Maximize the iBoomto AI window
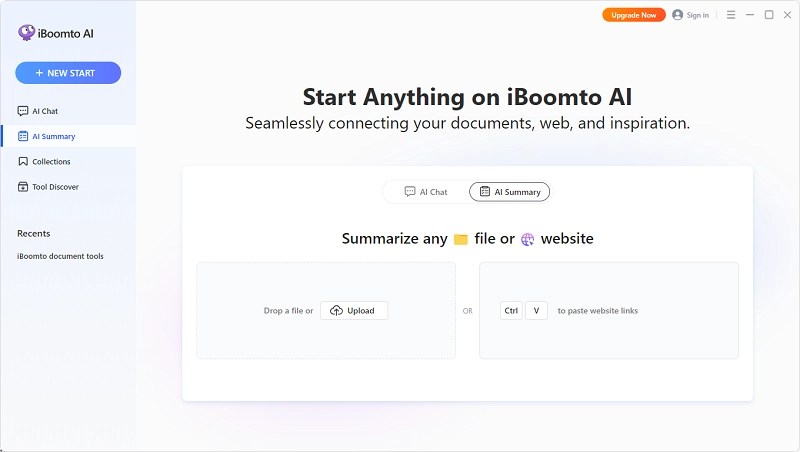This screenshot has width=800, height=452. pyautogui.click(x=769, y=15)
